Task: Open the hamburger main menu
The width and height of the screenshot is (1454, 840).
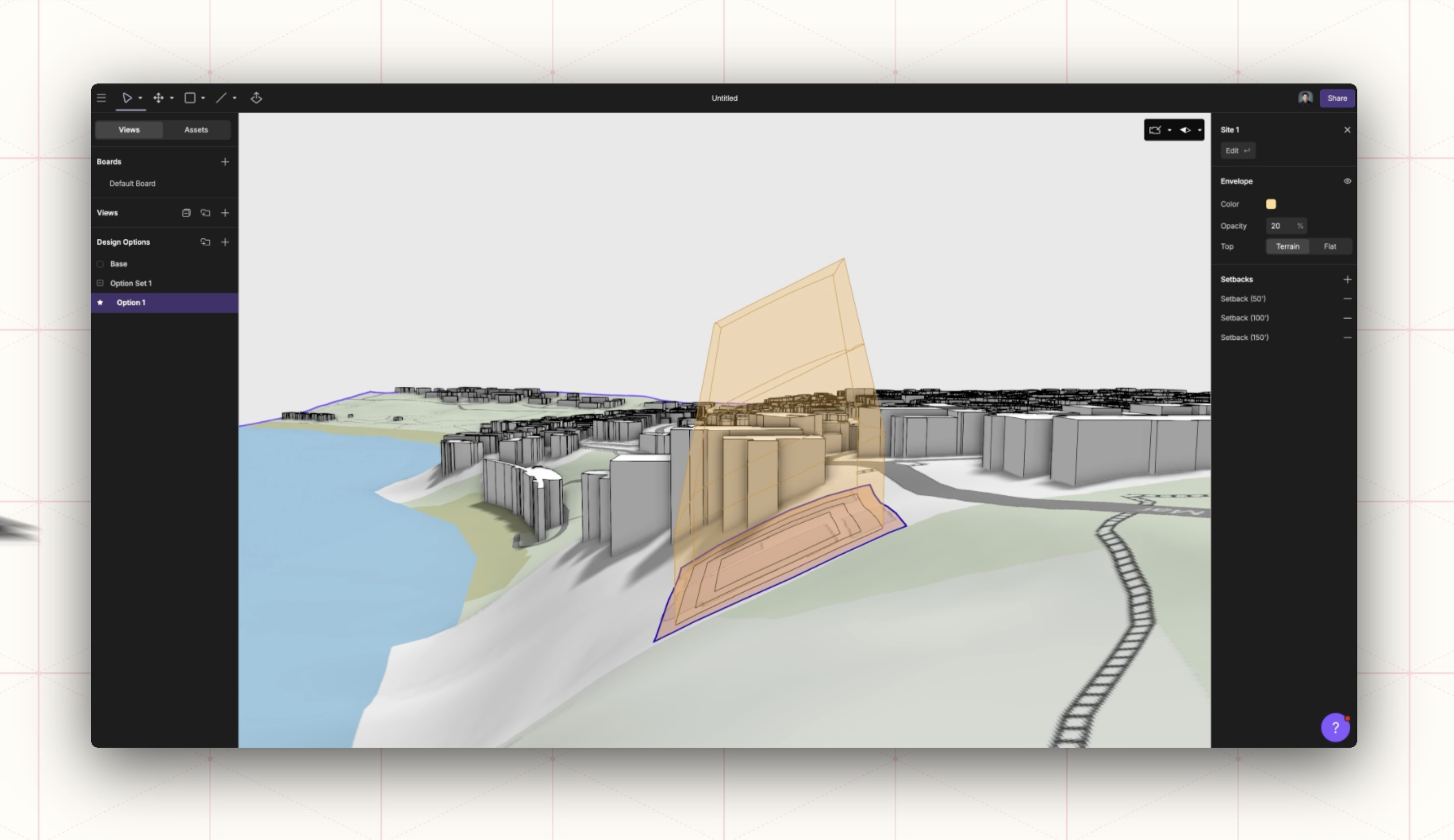Action: point(101,98)
